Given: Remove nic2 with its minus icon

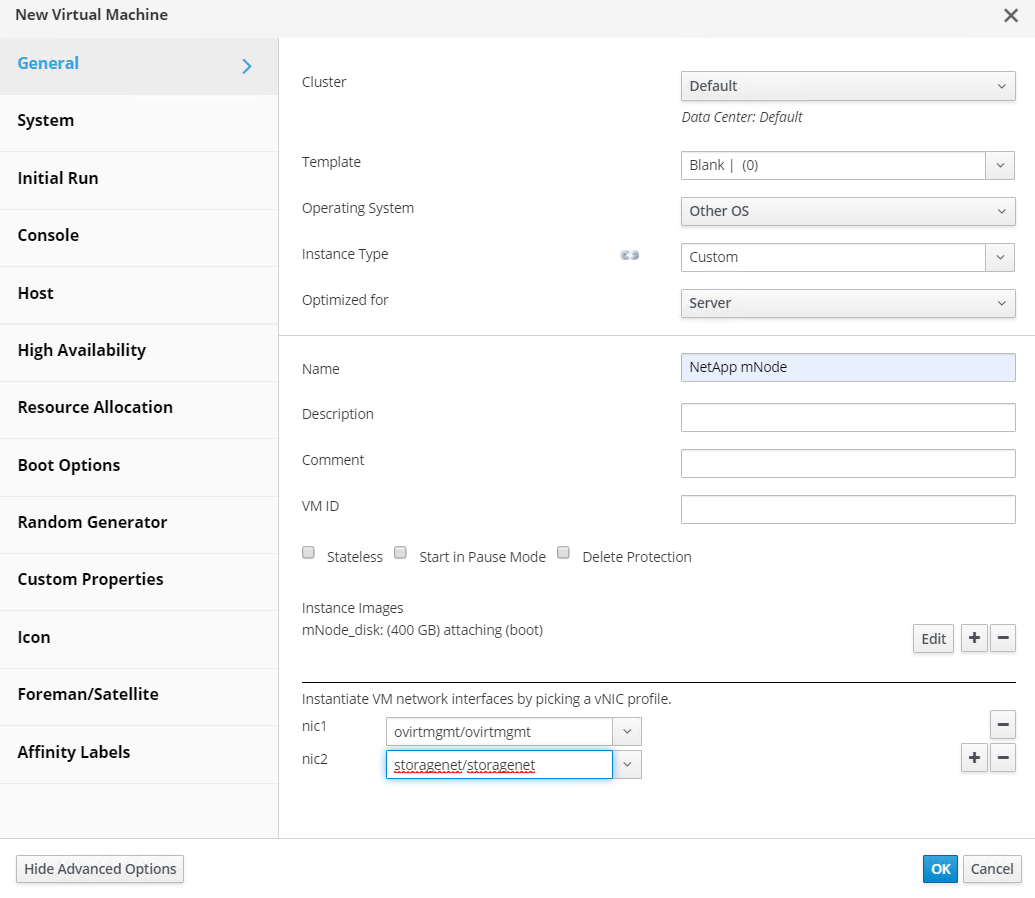Looking at the screenshot, I should click(1003, 758).
